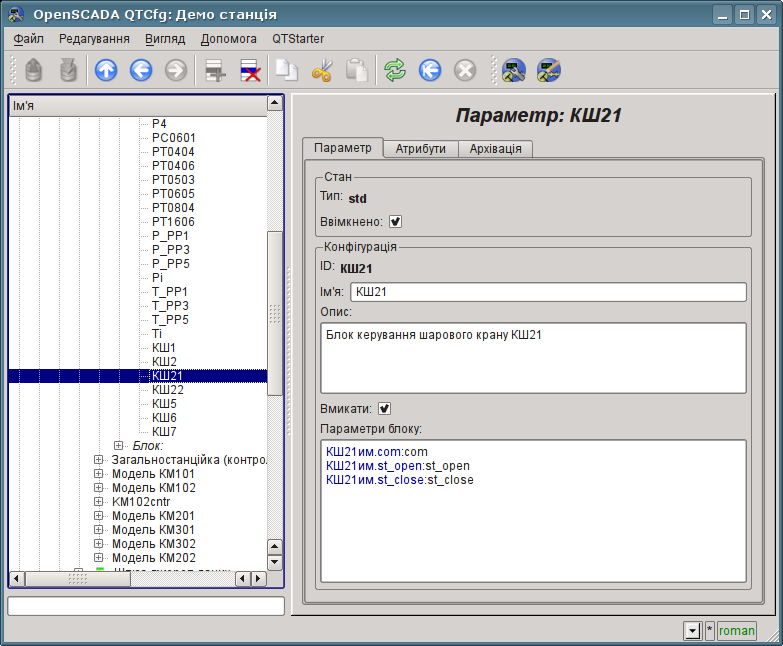783x646 pixels.
Task: Click the Delete item toolbar icon
Action: (250, 70)
